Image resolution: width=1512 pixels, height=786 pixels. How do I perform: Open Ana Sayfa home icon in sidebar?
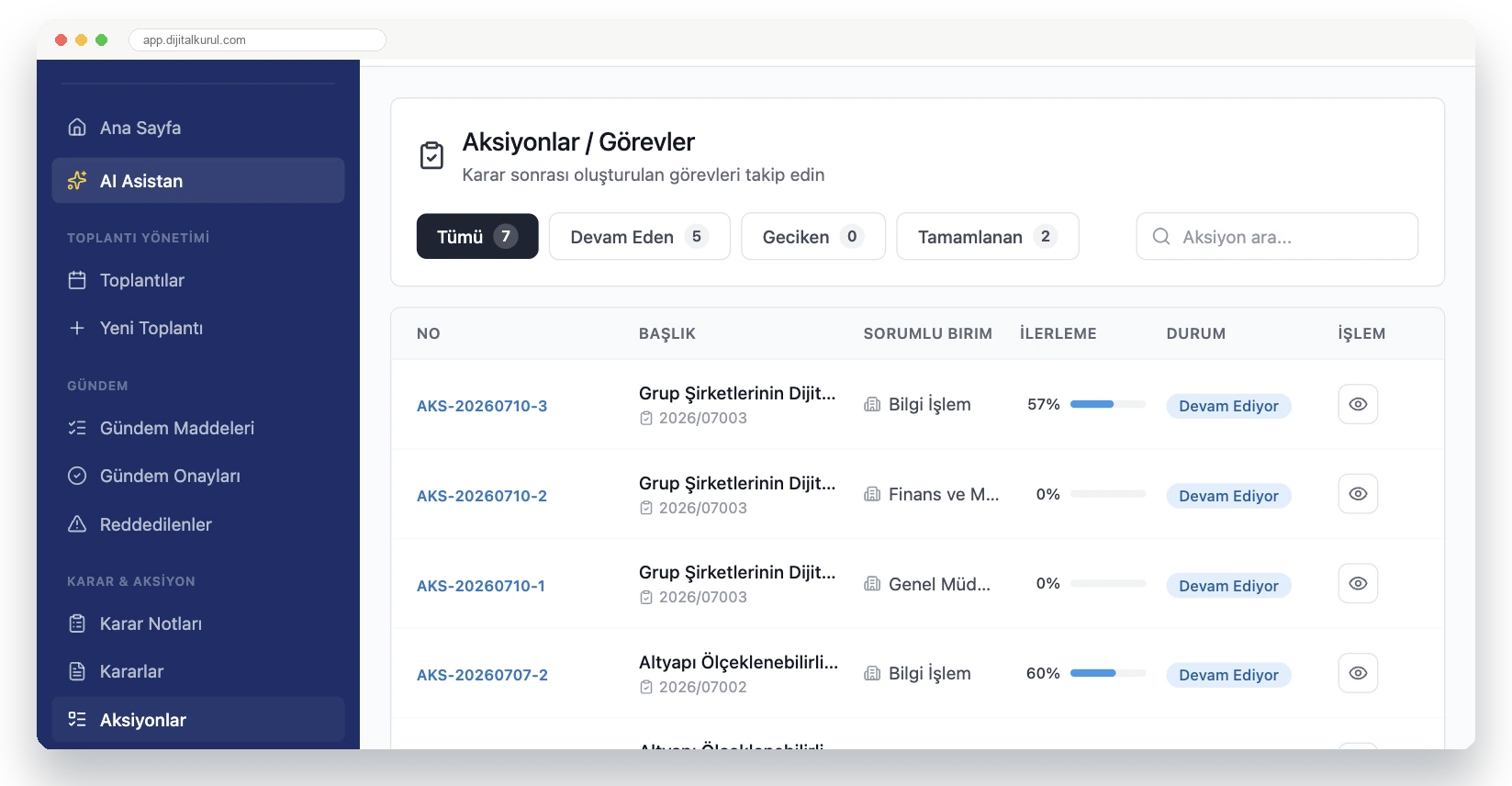[77, 128]
